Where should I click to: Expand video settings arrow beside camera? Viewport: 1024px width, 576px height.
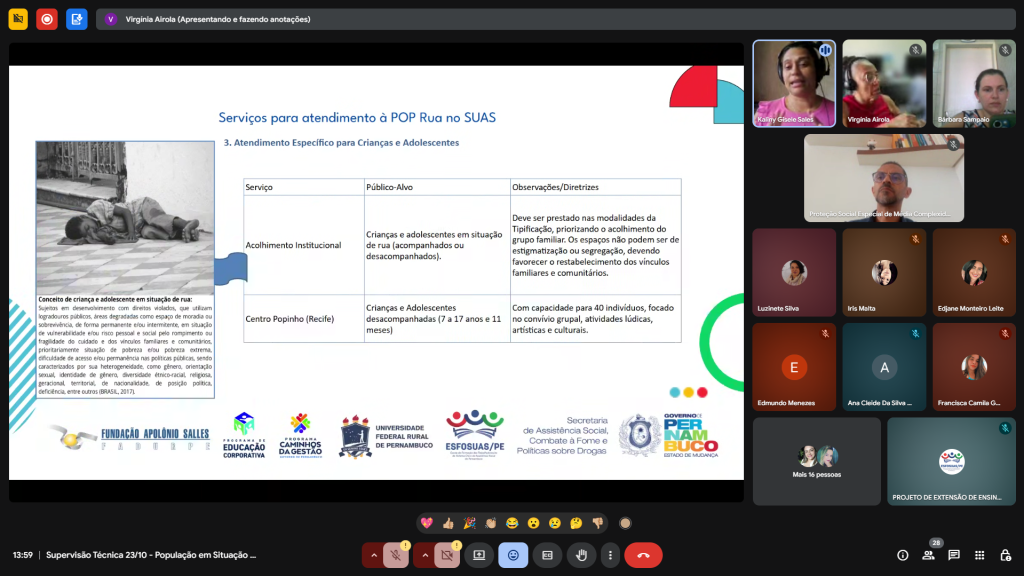point(424,555)
